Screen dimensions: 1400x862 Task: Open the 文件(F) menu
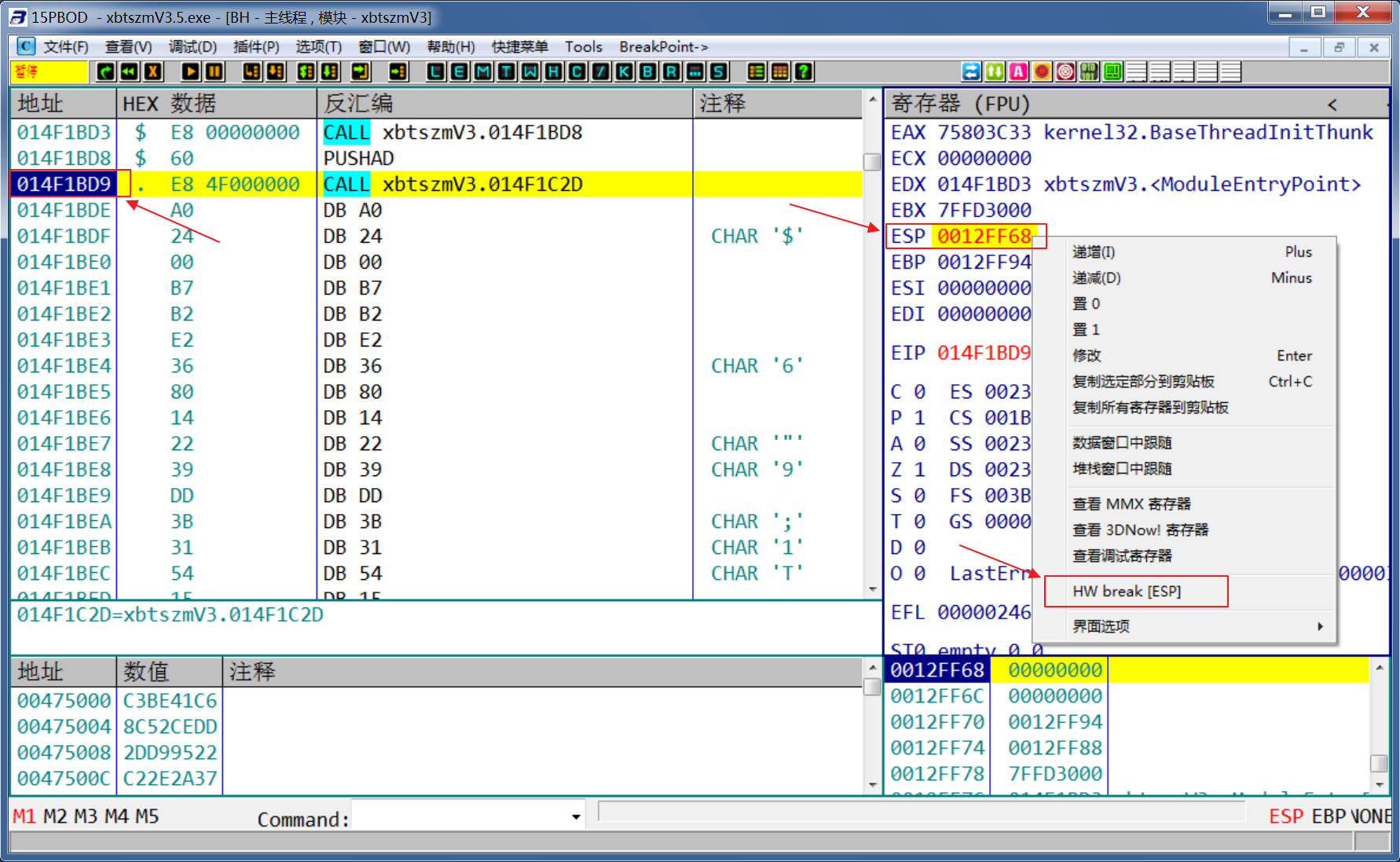66,47
